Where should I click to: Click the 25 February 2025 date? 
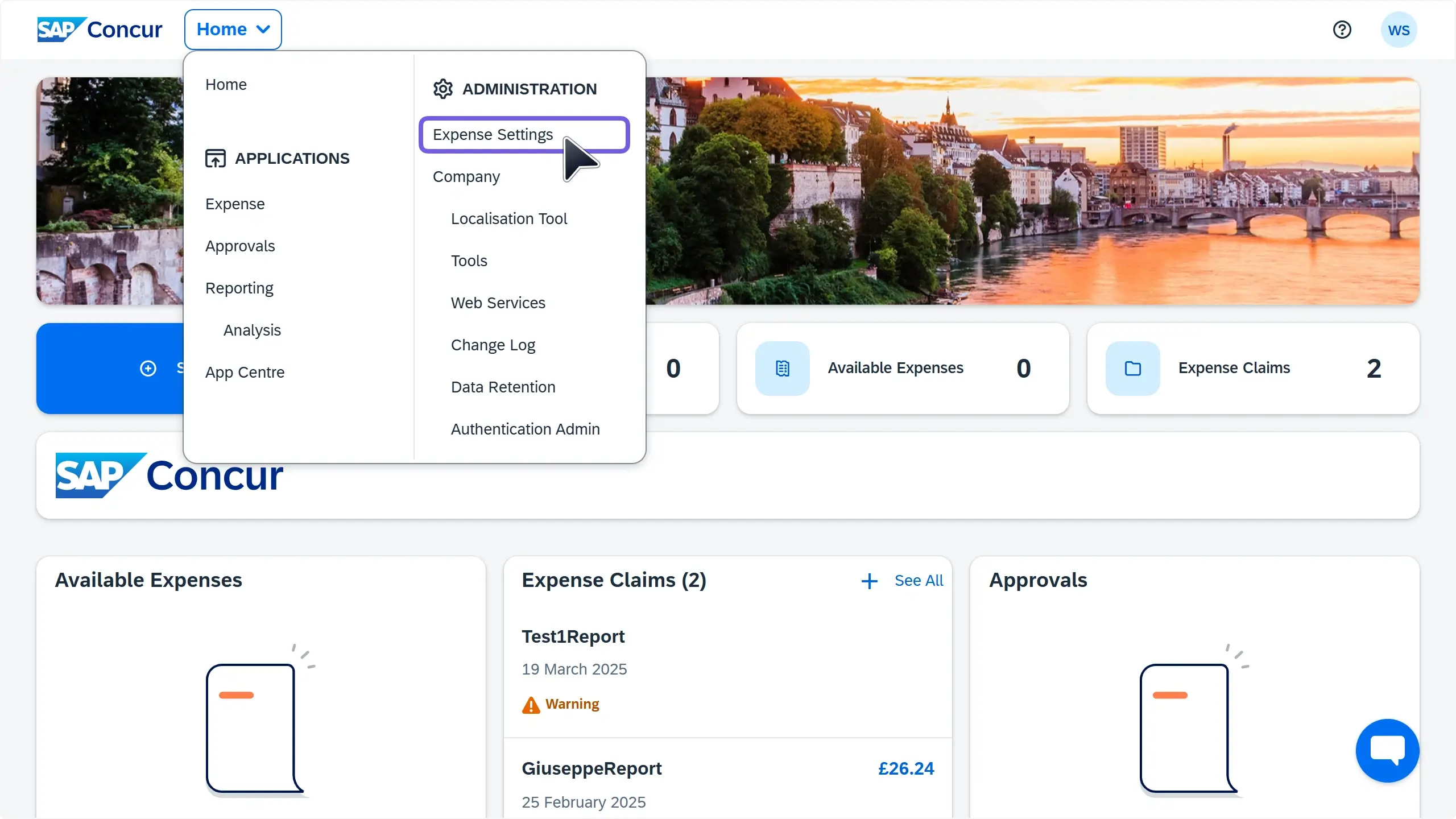pyautogui.click(x=584, y=803)
